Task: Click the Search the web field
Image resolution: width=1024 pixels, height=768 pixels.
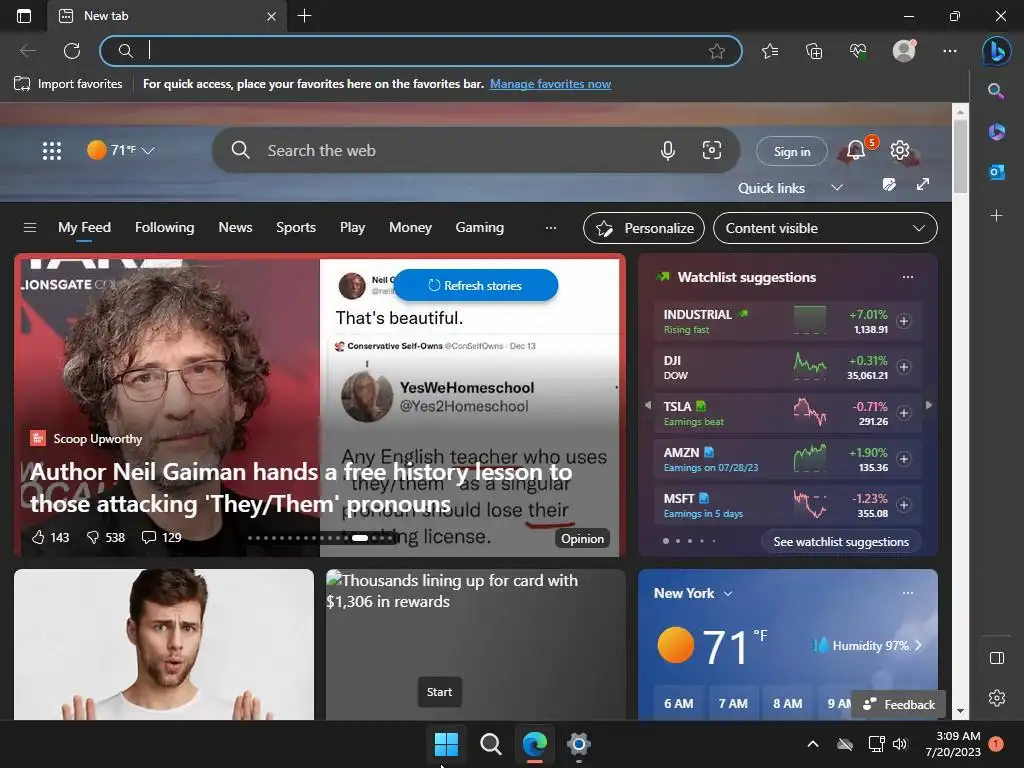Action: pyautogui.click(x=475, y=150)
